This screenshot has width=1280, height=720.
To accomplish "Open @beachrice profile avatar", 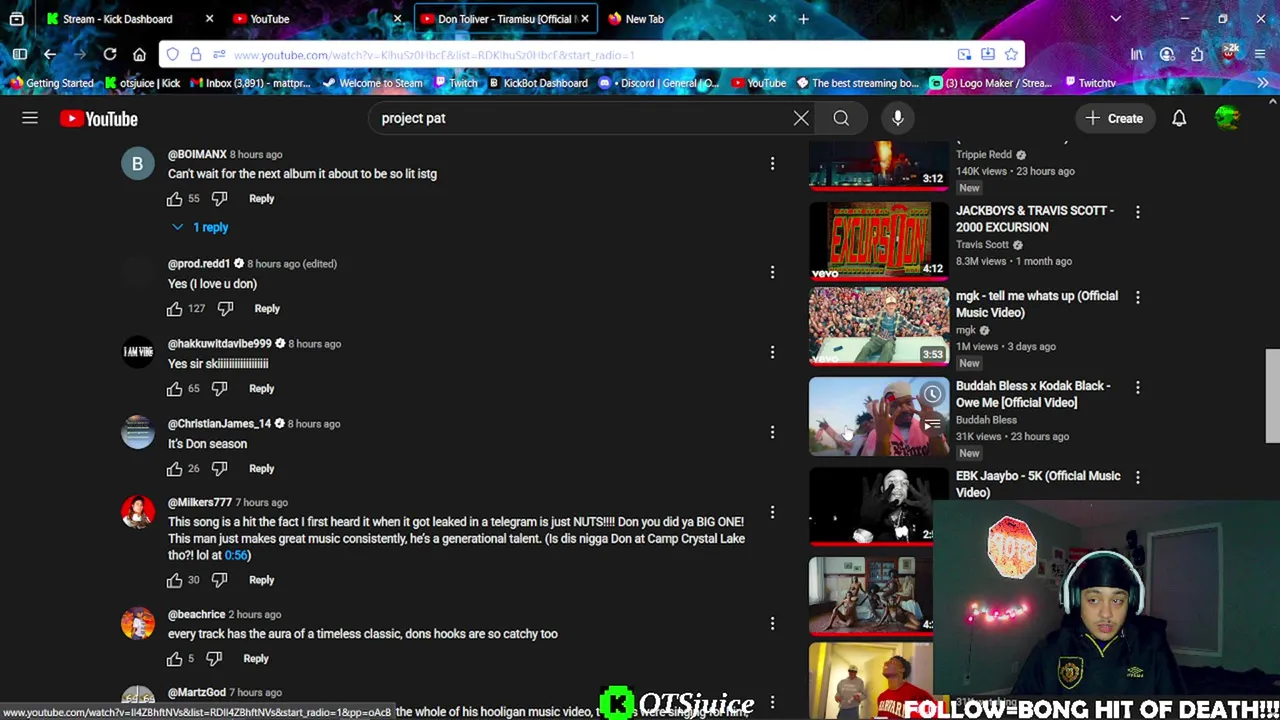I will tap(138, 624).
